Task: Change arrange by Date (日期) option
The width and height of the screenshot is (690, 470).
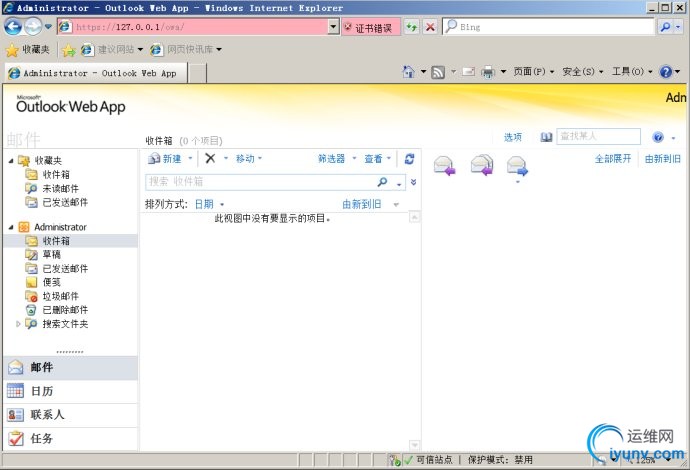Action: pos(209,204)
